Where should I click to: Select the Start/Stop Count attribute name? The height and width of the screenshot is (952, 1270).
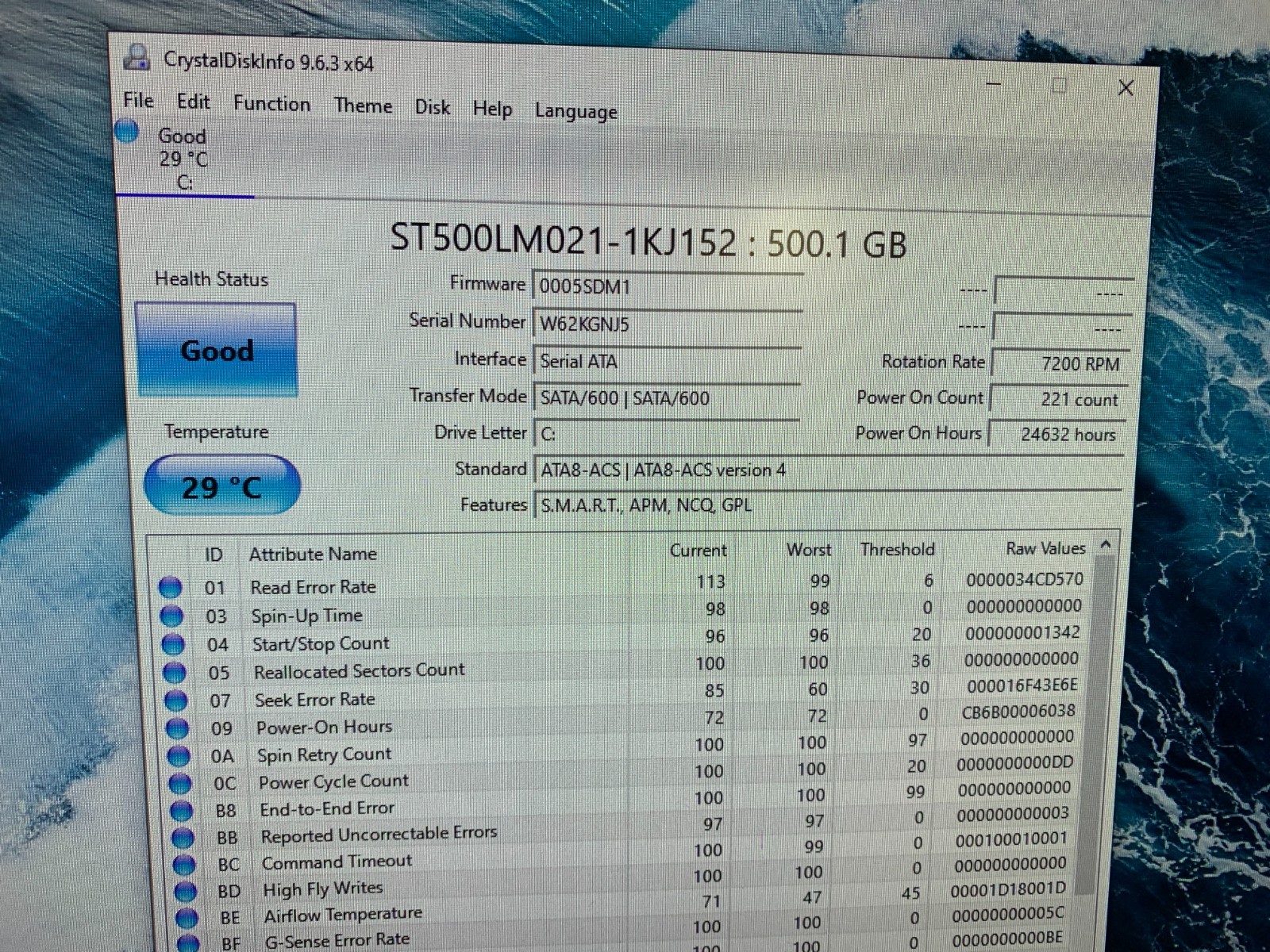(x=321, y=643)
